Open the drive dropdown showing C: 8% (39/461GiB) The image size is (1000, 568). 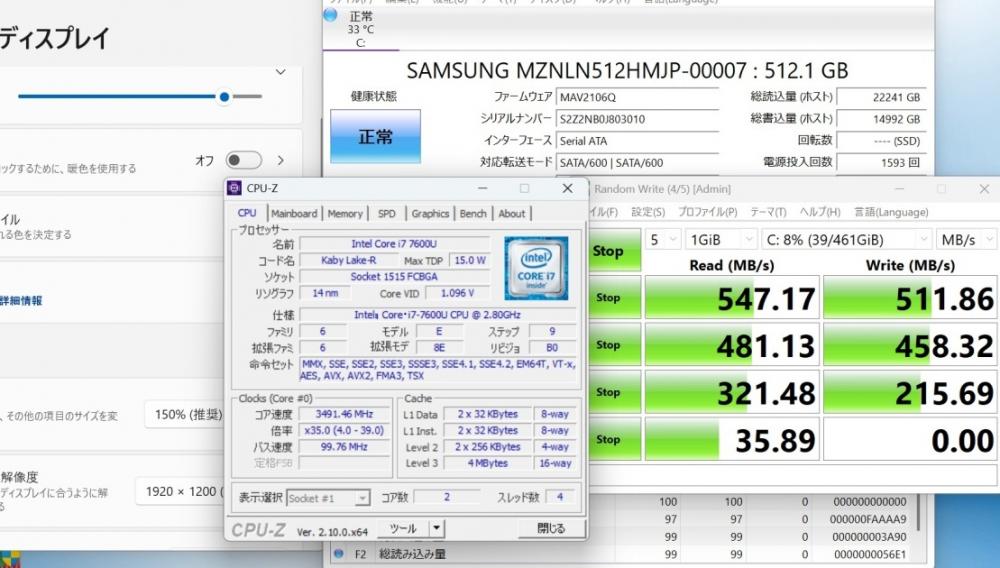[x=846, y=240]
